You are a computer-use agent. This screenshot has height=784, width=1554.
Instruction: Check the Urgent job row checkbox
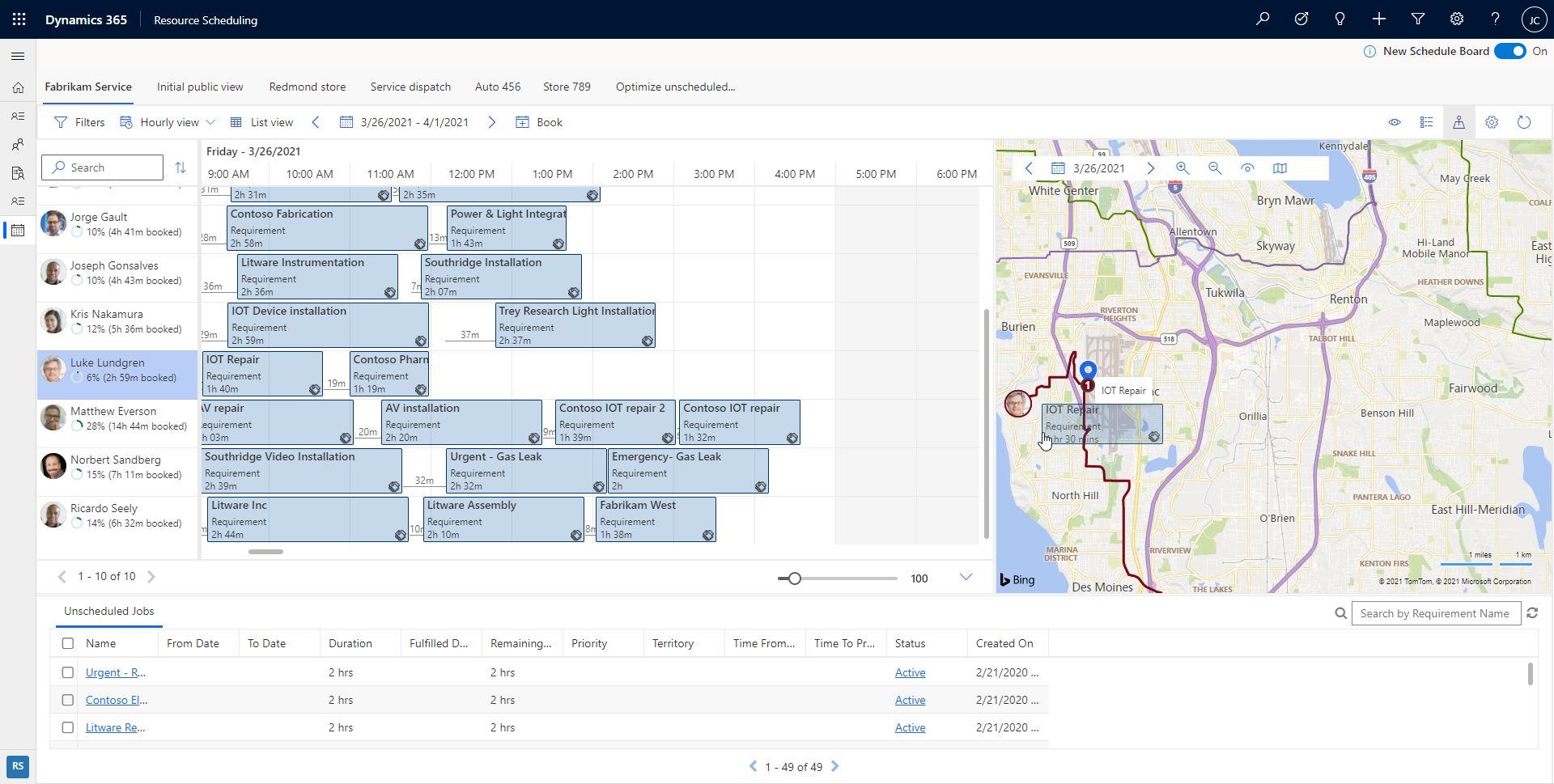coord(67,672)
